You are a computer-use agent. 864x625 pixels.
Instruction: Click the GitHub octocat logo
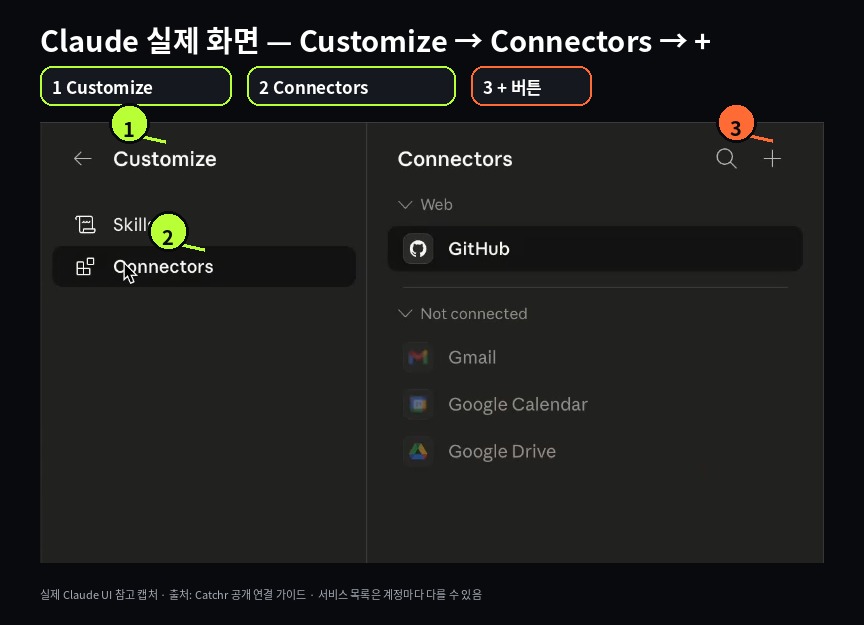[418, 249]
